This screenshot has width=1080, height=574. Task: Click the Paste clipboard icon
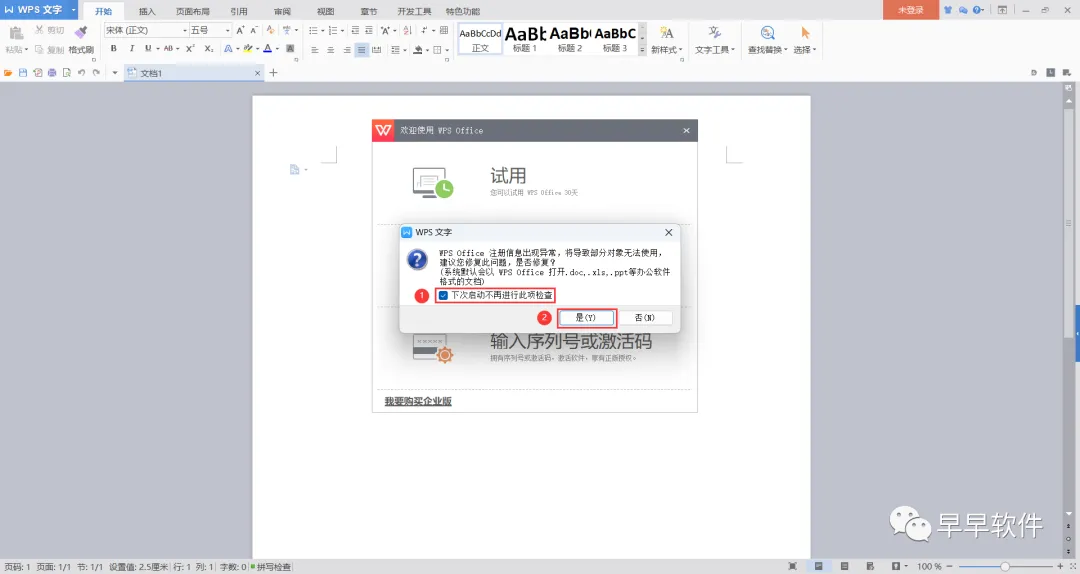click(17, 32)
